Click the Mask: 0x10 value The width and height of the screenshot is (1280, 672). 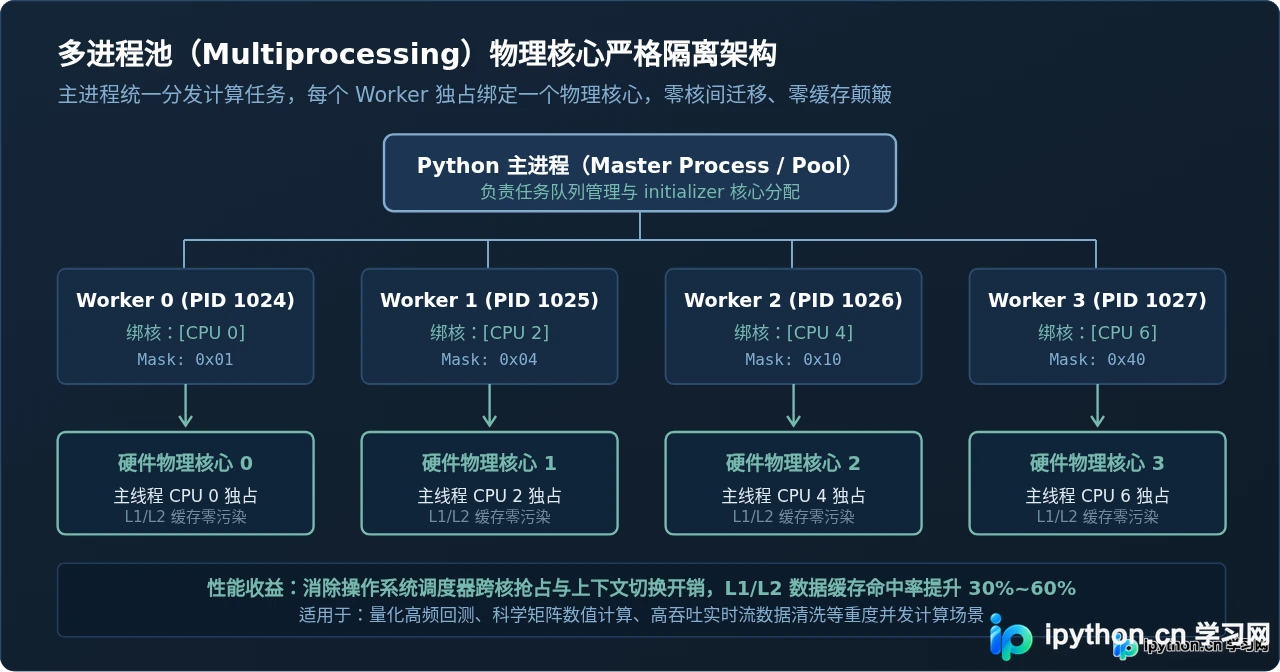[793, 359]
